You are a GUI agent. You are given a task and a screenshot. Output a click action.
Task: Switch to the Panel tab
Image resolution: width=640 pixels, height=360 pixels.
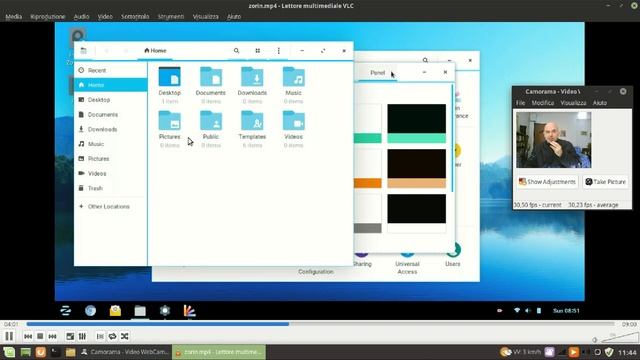coord(378,73)
